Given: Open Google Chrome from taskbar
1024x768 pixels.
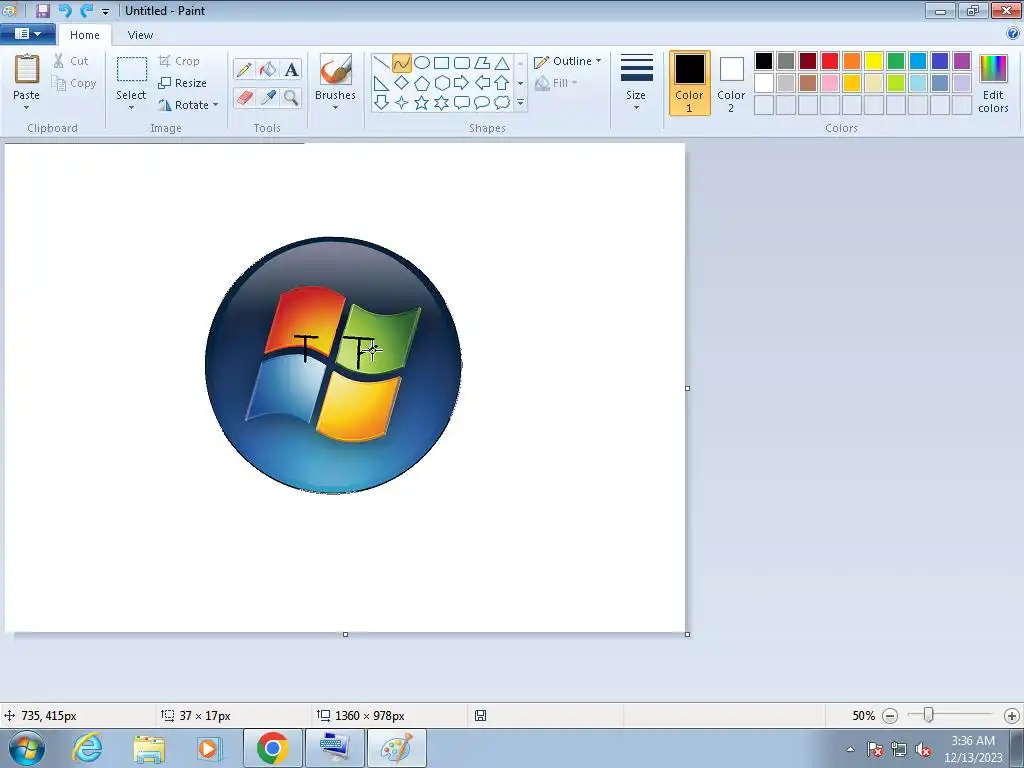Looking at the screenshot, I should tap(273, 748).
